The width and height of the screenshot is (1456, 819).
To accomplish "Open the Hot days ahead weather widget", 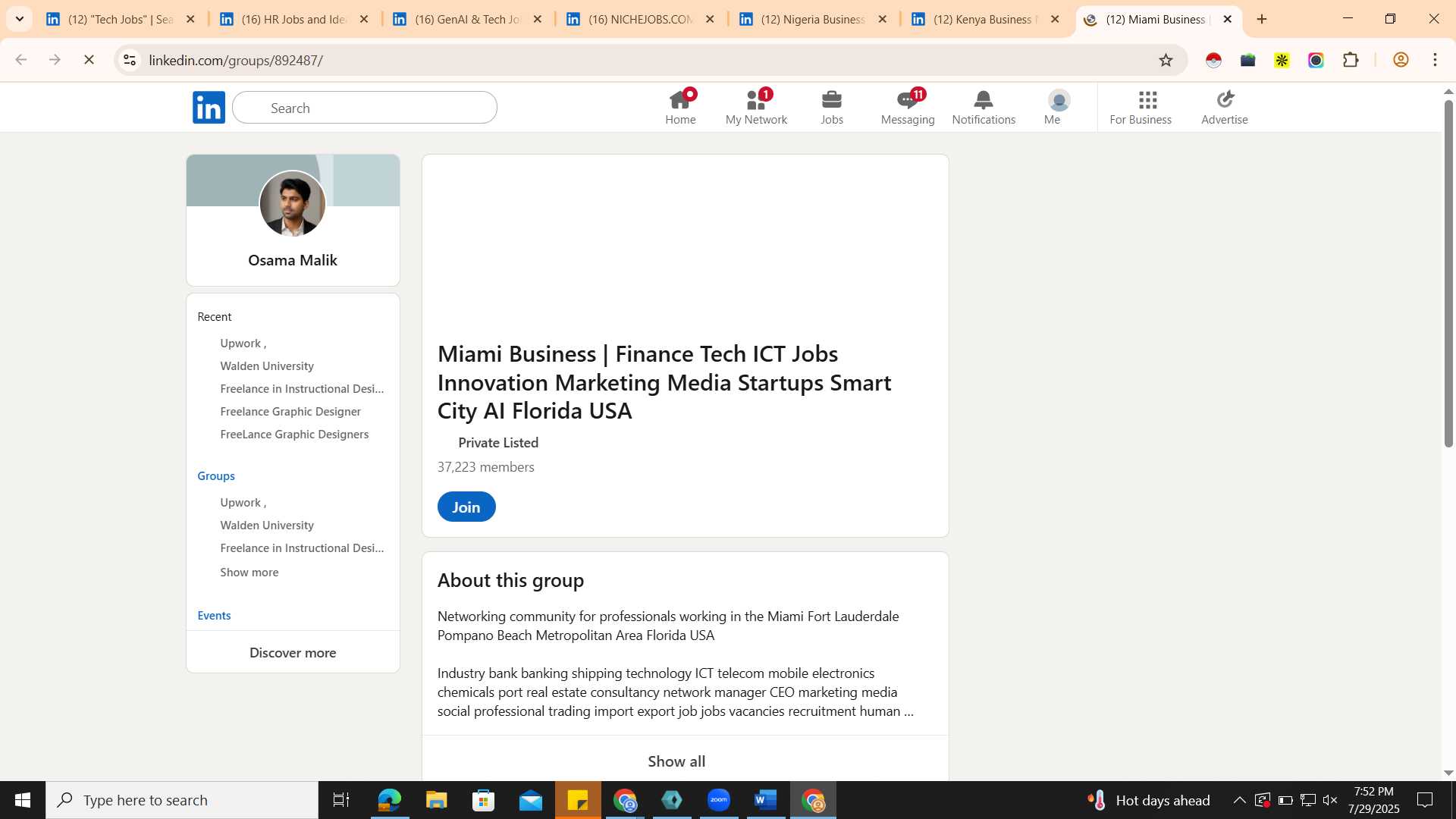I will click(x=1148, y=800).
